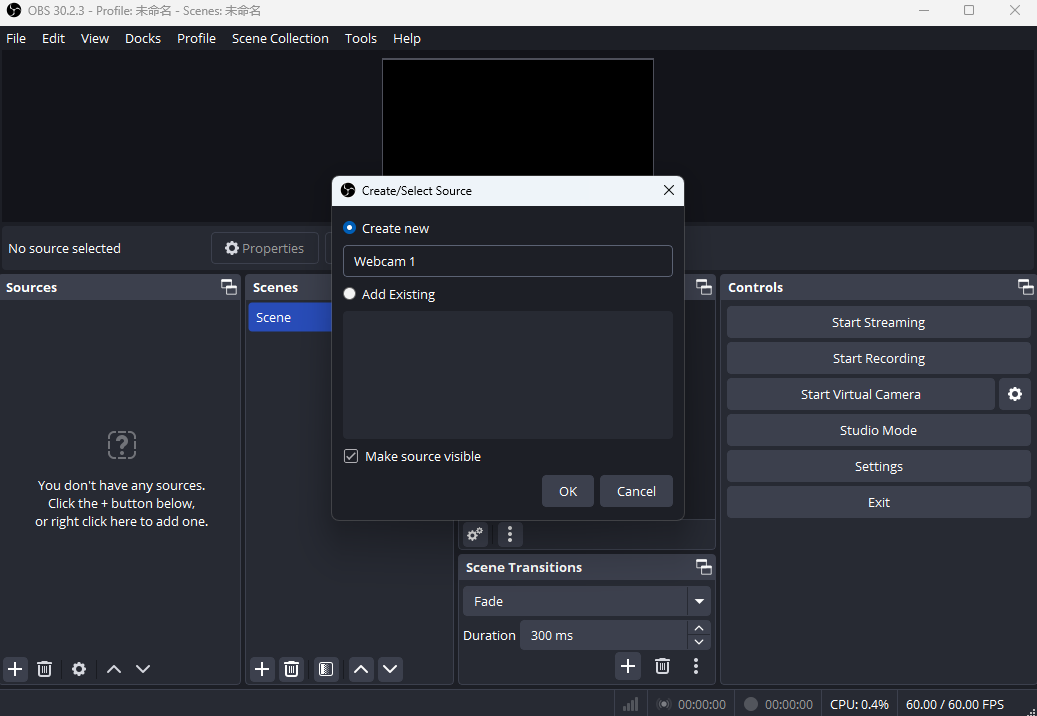Confirm source creation with OK

tap(568, 491)
